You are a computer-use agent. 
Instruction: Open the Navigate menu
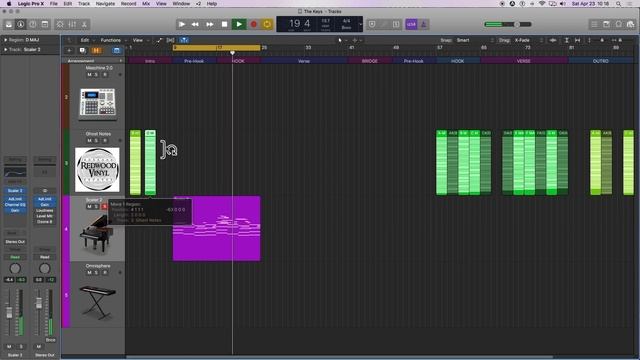pyautogui.click(x=105, y=4)
